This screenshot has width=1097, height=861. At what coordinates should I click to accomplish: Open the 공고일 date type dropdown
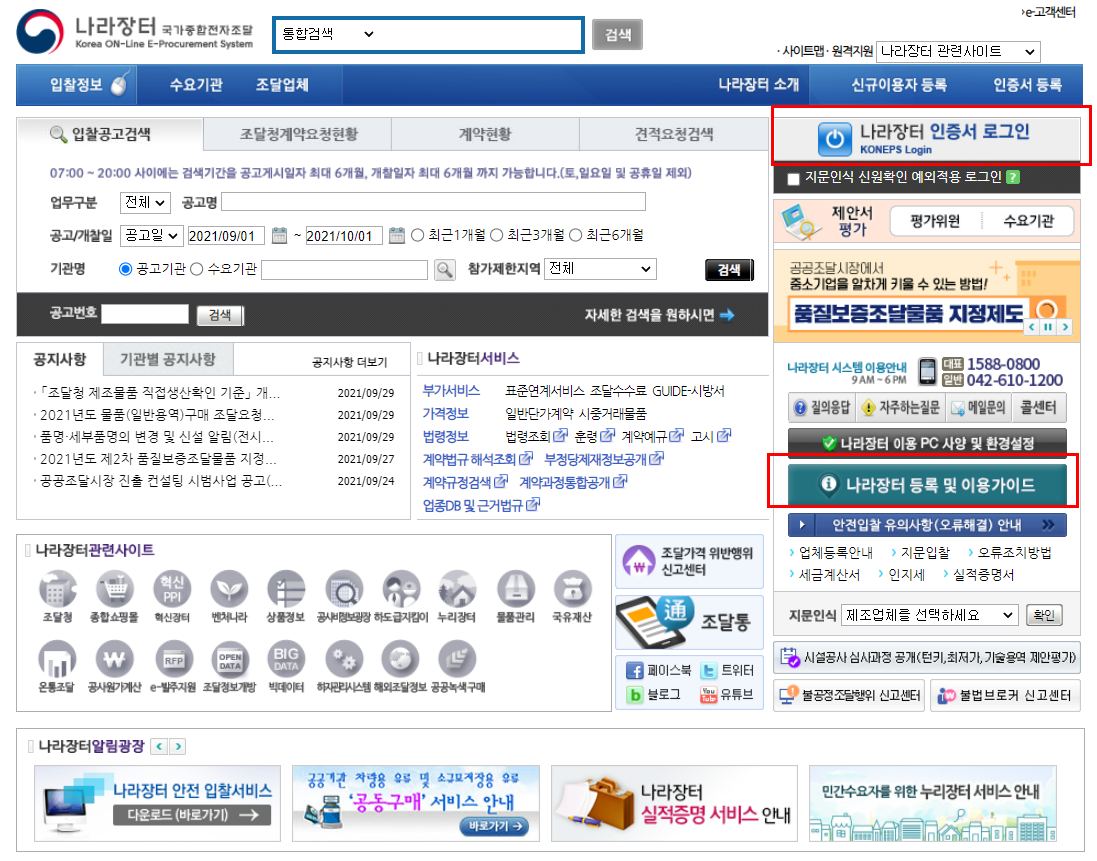[151, 235]
